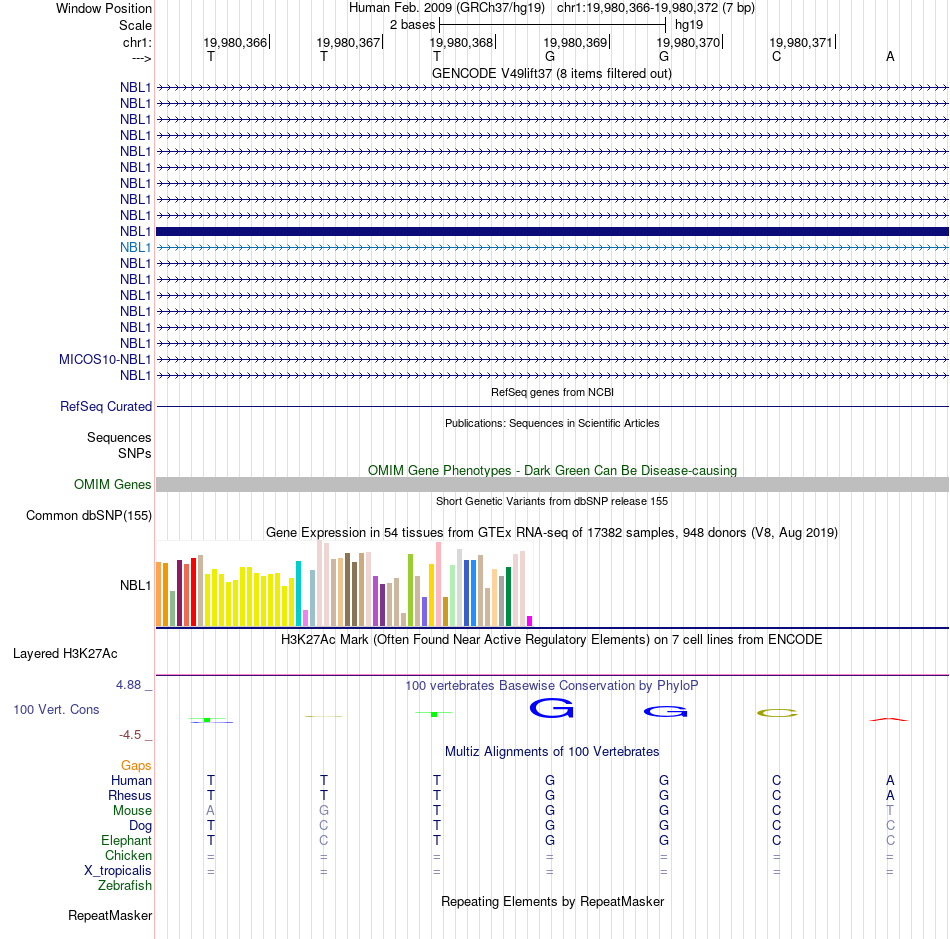The image size is (950, 939).
Task: Click the orange Gaps label
Action: point(136,766)
